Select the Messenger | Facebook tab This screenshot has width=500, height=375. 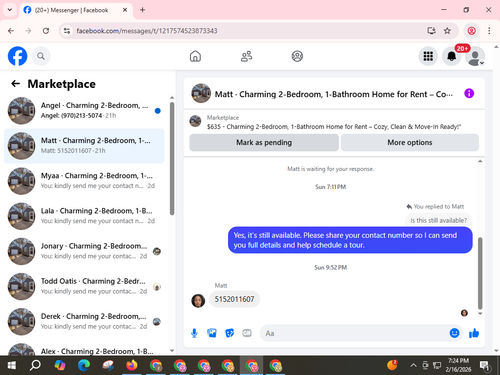76,10
